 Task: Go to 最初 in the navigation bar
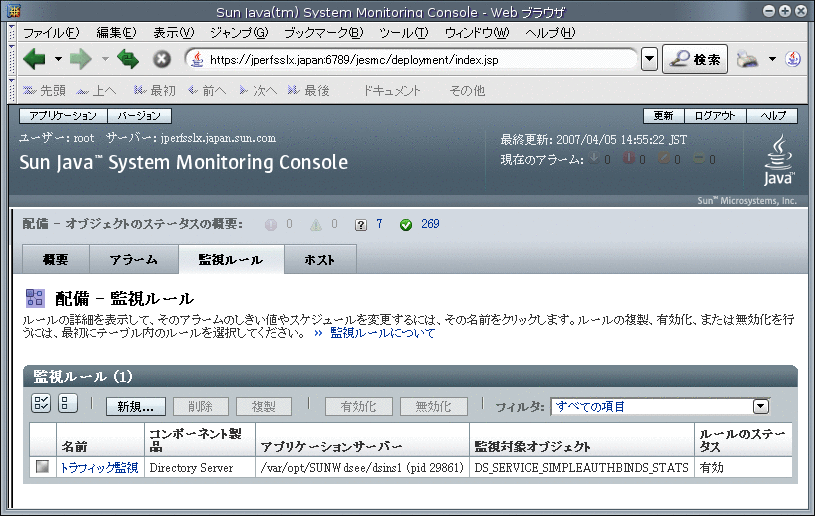pos(155,90)
